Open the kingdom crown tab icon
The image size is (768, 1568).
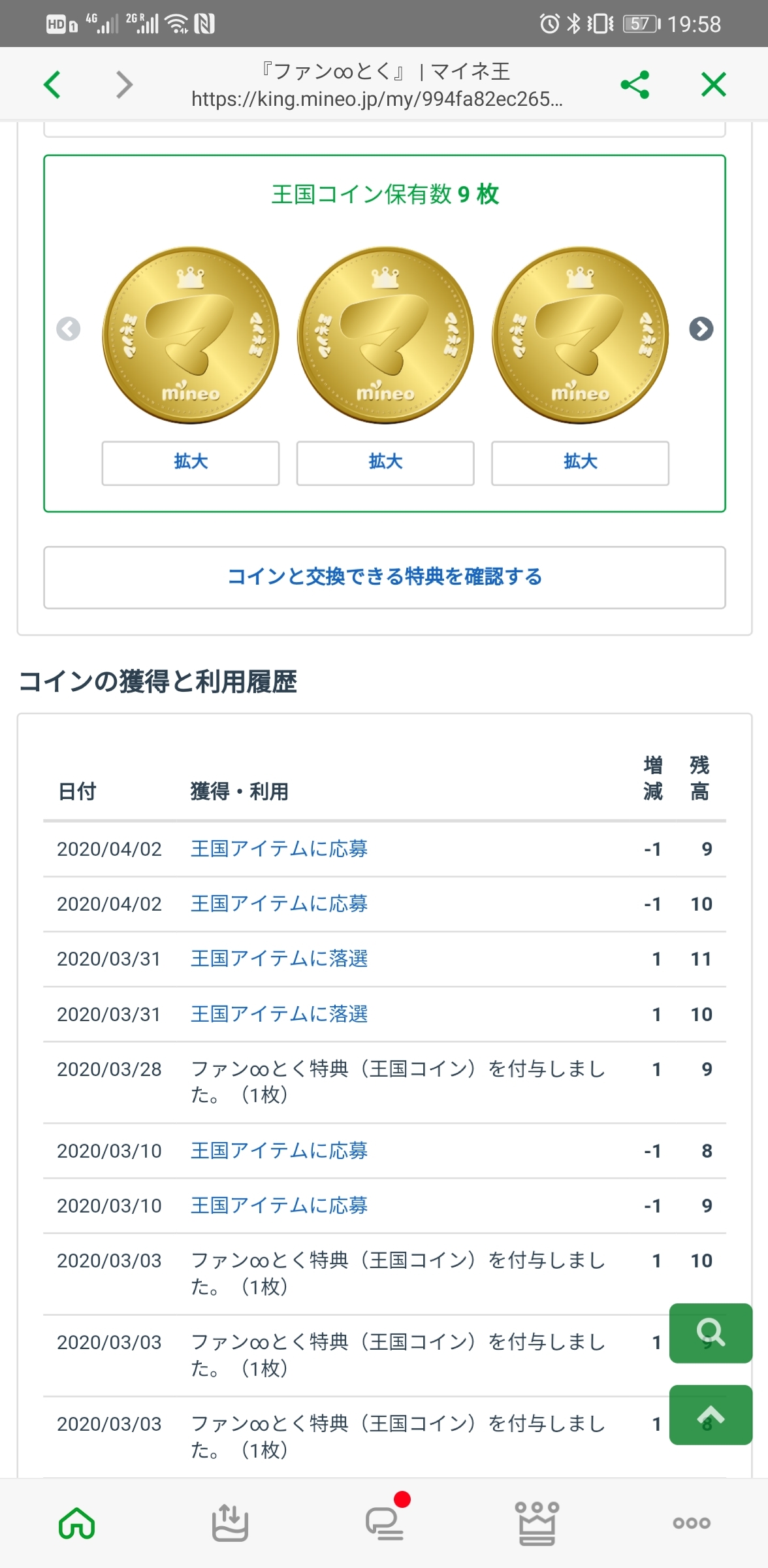[x=537, y=1524]
